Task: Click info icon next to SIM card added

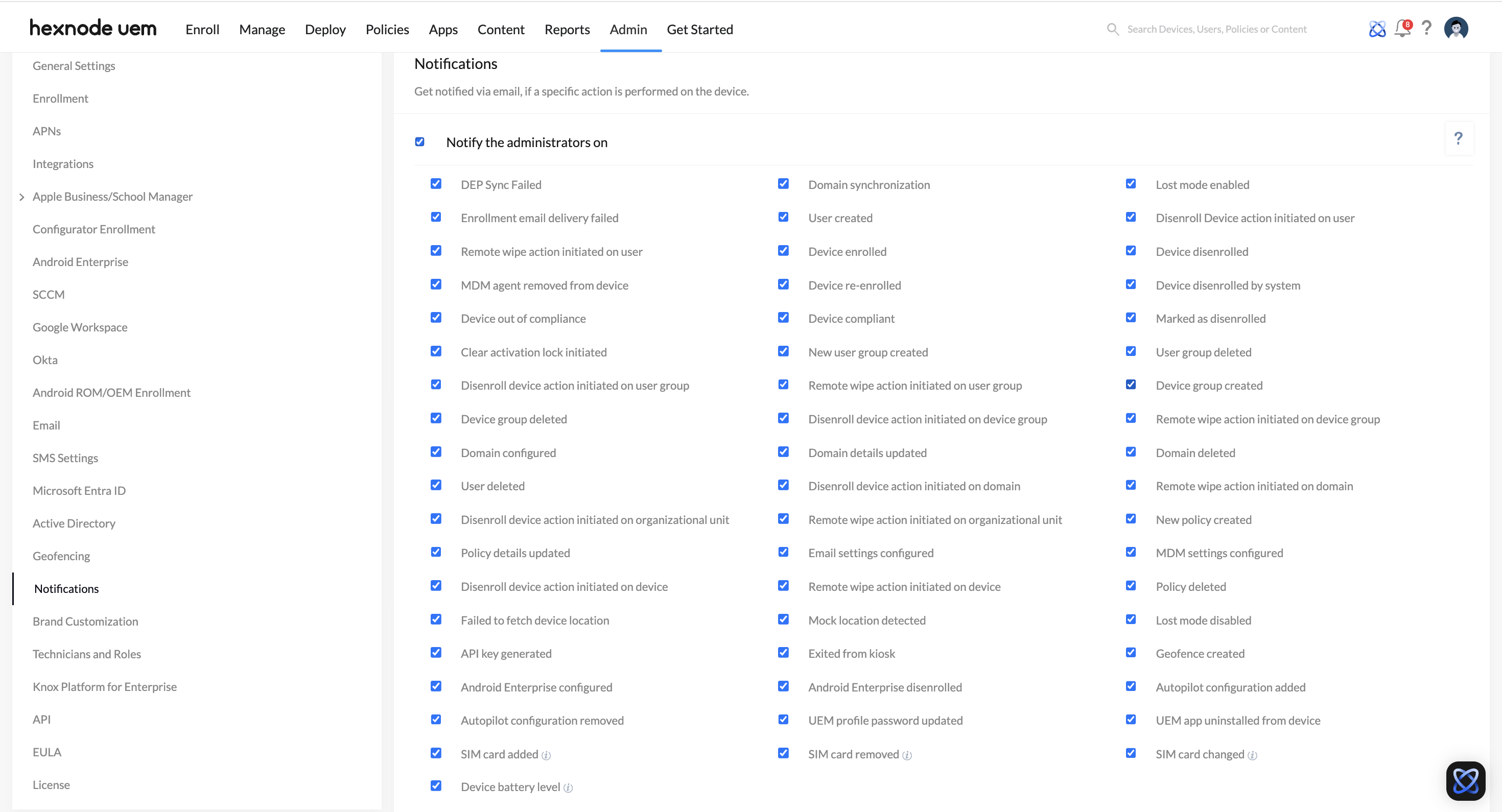Action: (546, 755)
